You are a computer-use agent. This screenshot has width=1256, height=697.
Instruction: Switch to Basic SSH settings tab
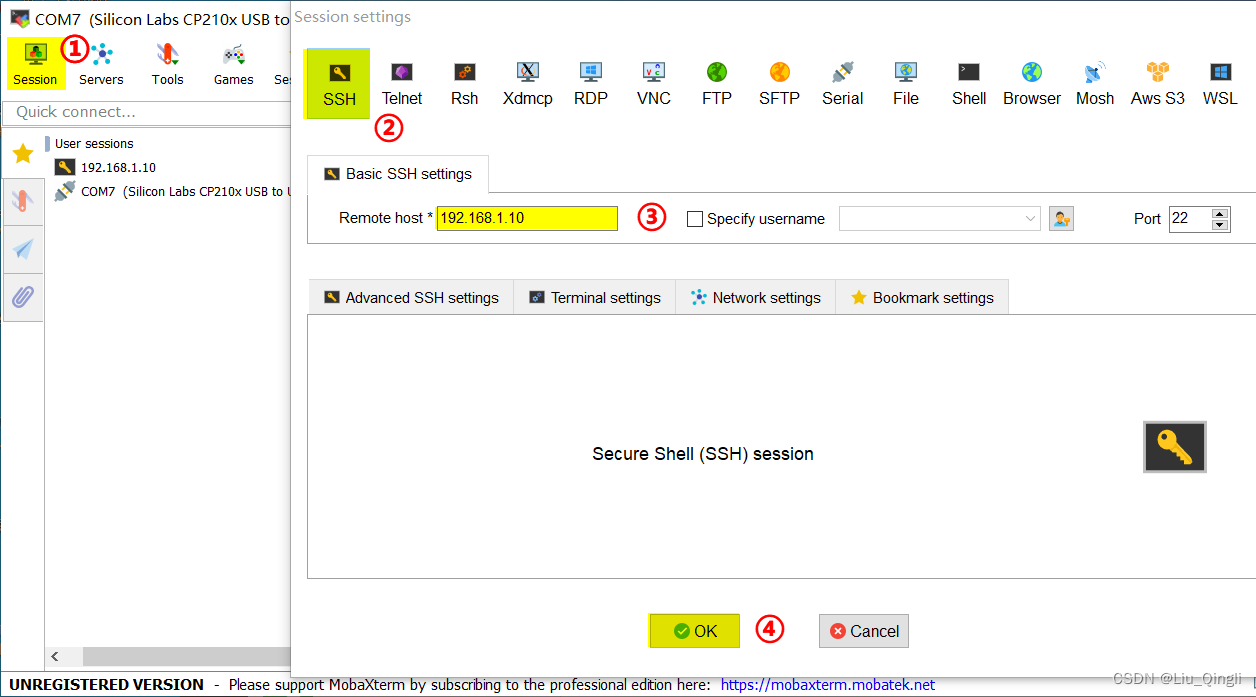tap(398, 174)
